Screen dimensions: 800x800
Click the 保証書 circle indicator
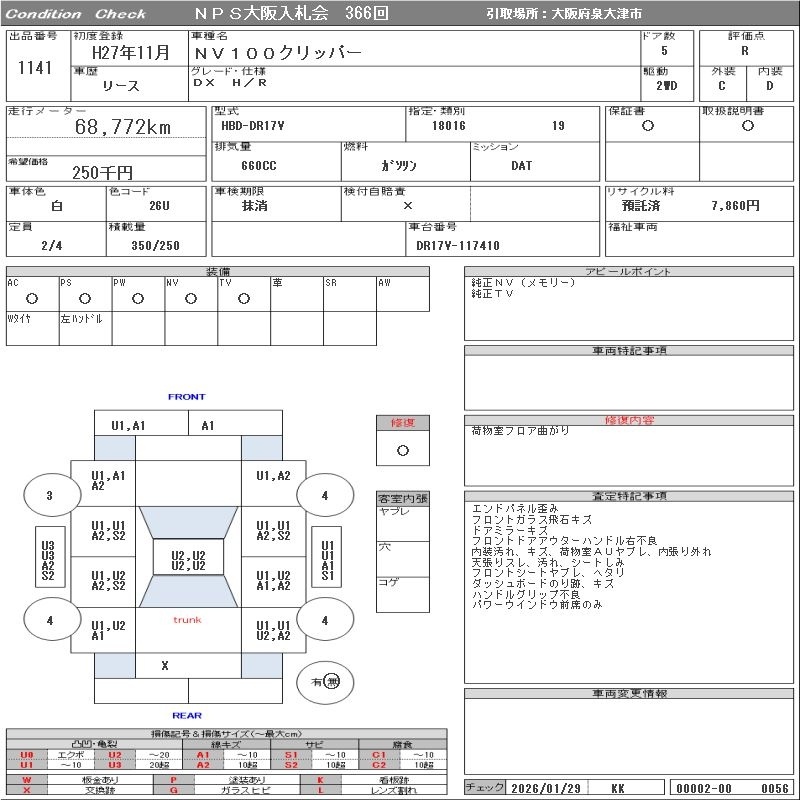tap(648, 127)
